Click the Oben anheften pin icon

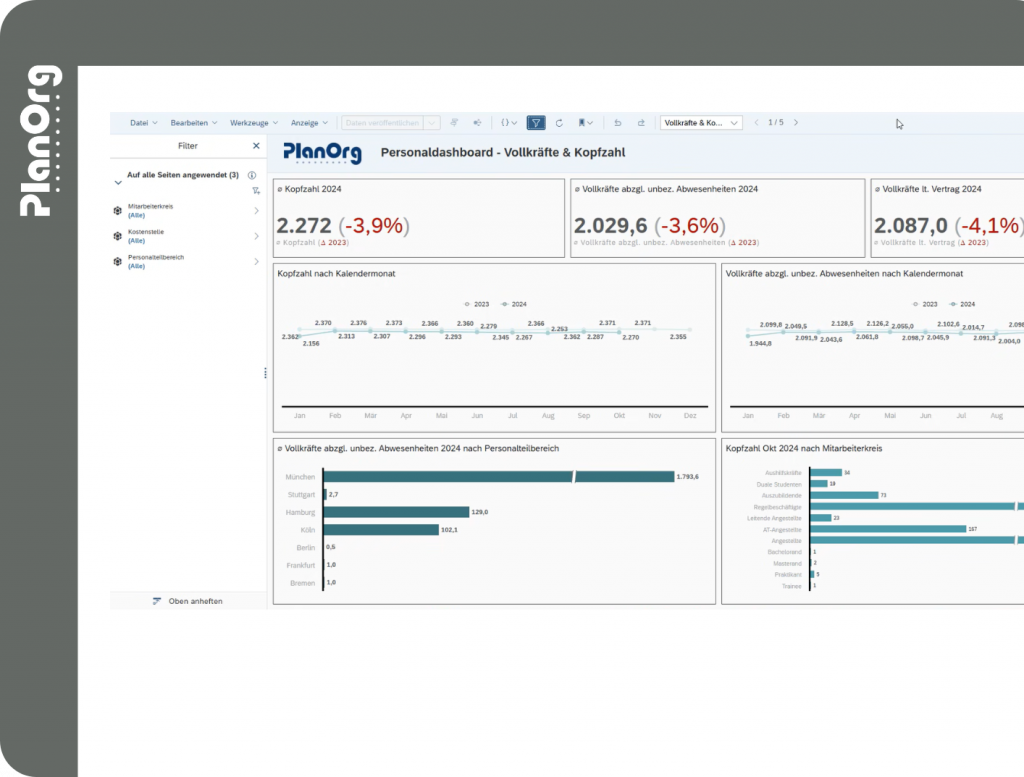(x=157, y=601)
